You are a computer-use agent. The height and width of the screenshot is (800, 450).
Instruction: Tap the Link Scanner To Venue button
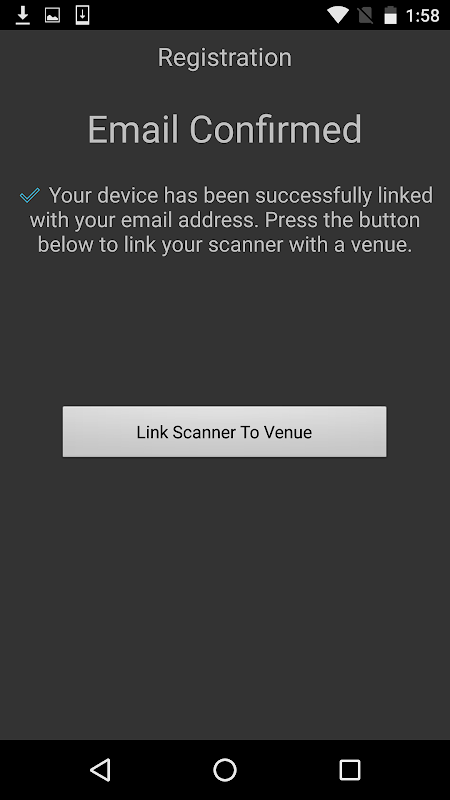(224, 432)
